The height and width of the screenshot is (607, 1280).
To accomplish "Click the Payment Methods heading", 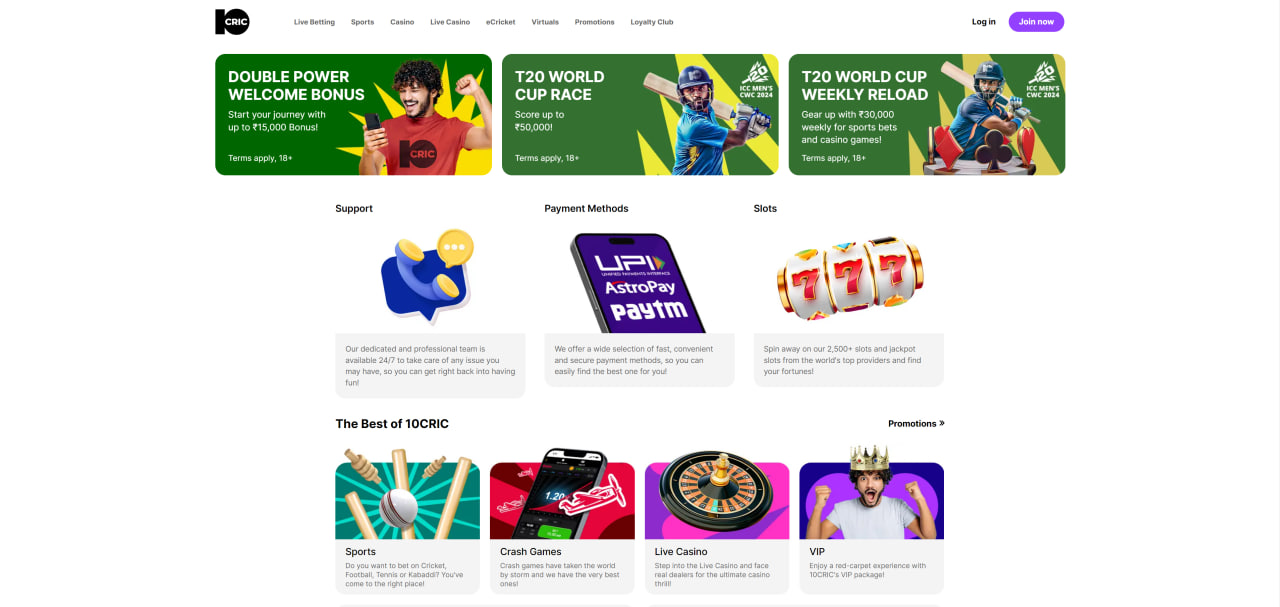I will (586, 209).
